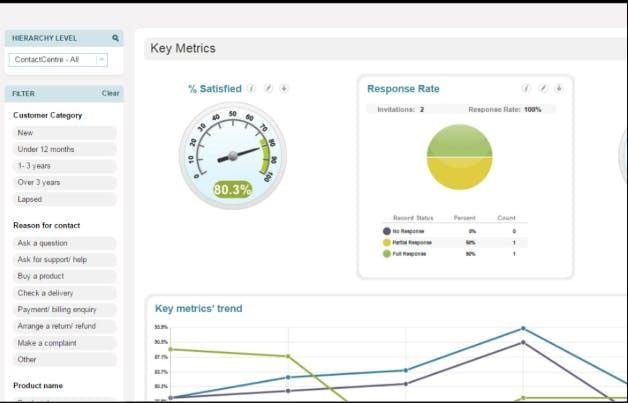Viewport: 628px width, 403px height.
Task: Click the Record Status column header
Action: coord(413,218)
